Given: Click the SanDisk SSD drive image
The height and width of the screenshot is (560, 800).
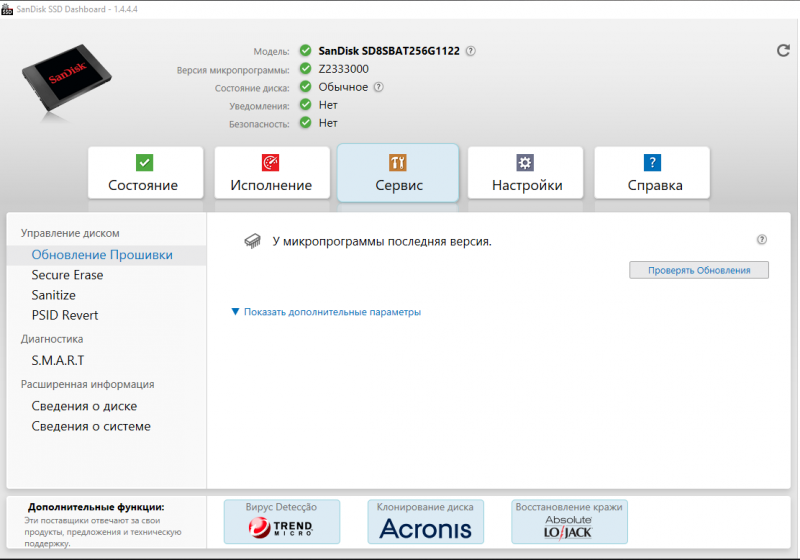Looking at the screenshot, I should 66,79.
